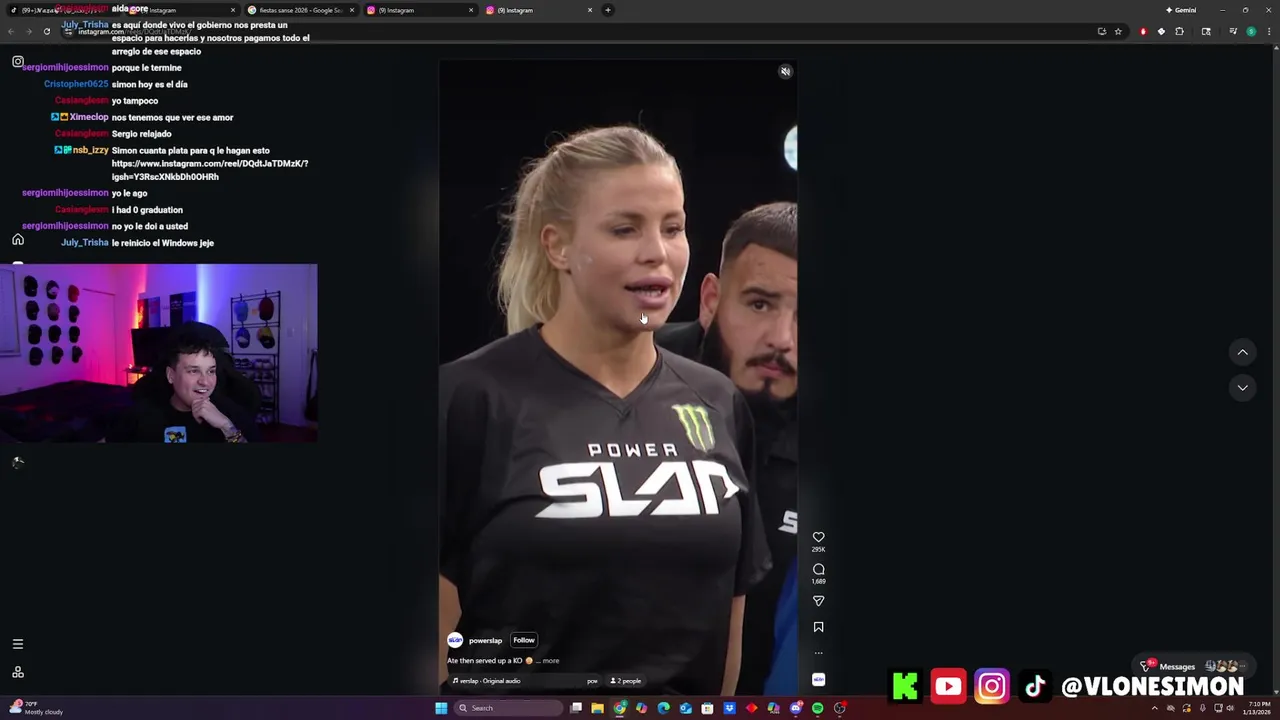Switch to the third "(9) Instagram" browser tab
The height and width of the screenshot is (720, 1280).
420,10
